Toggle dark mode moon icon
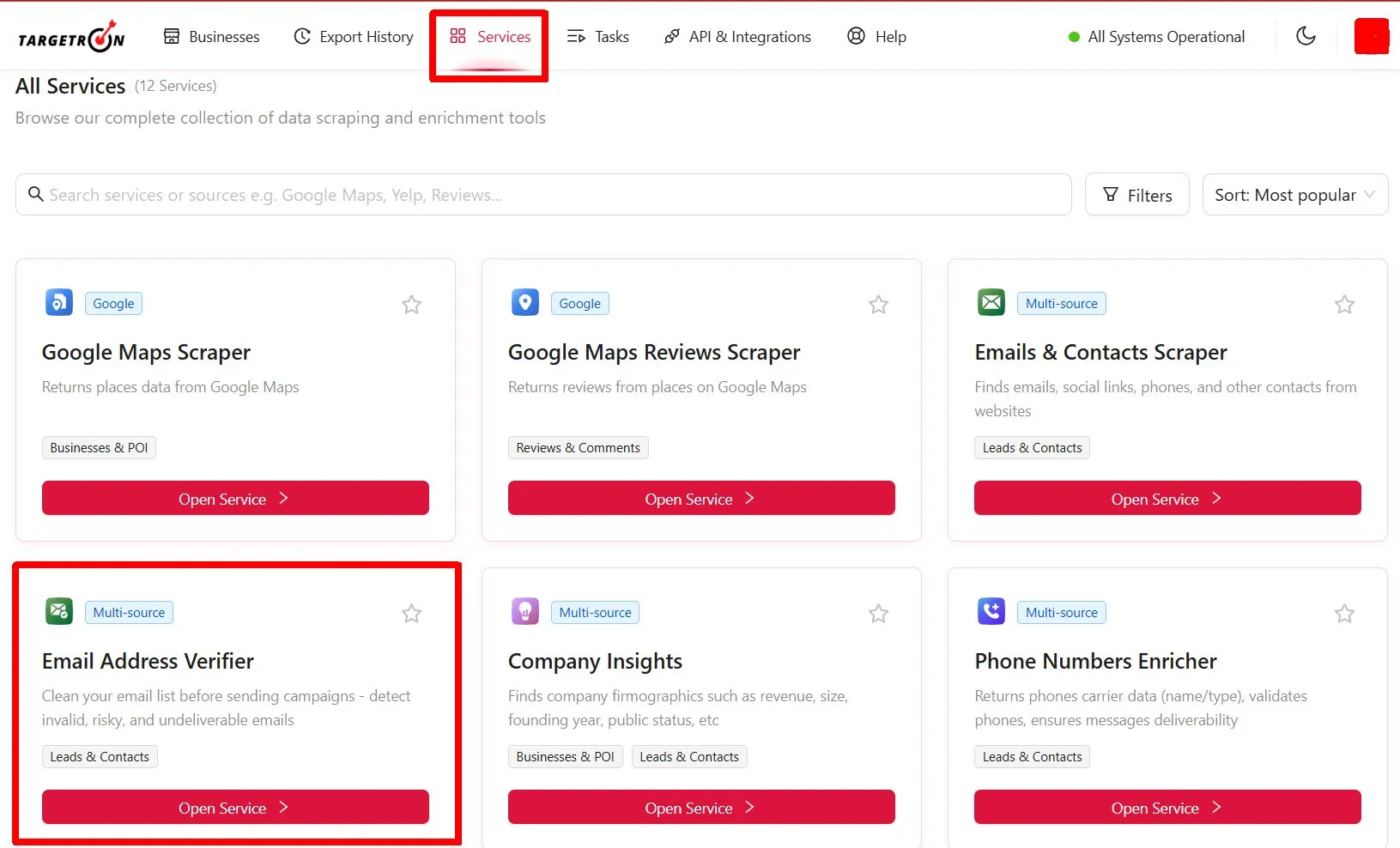This screenshot has height=848, width=1400. [1306, 36]
